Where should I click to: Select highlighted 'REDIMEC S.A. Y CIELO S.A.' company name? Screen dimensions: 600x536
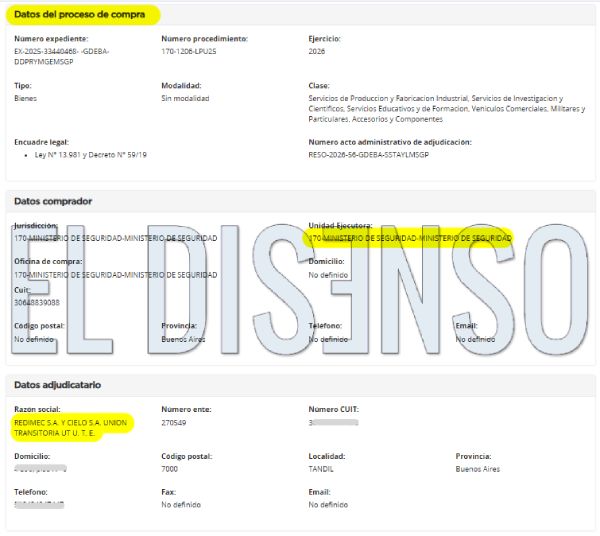[x=70, y=428]
